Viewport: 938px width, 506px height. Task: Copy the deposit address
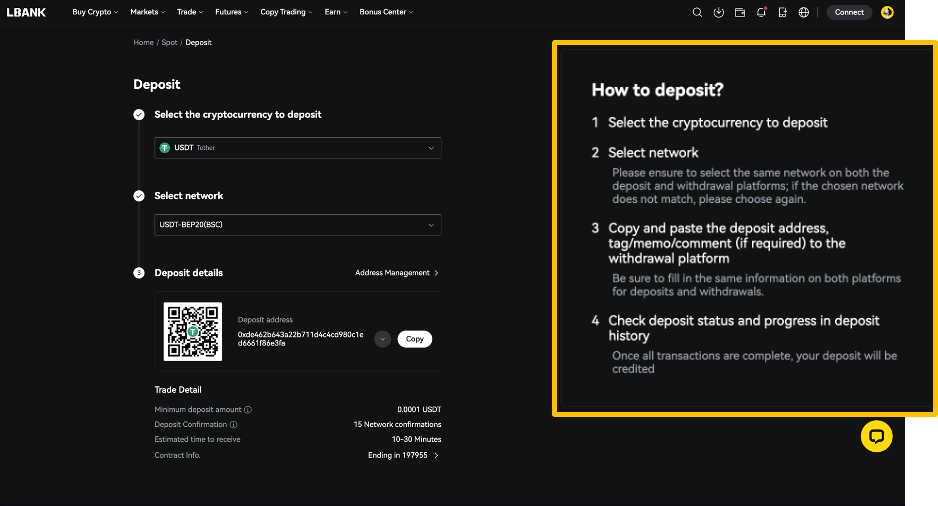pos(415,339)
